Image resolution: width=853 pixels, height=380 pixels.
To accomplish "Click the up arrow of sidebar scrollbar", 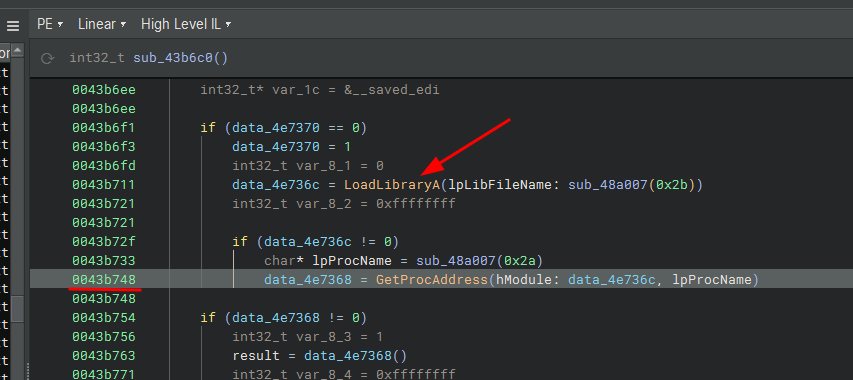I will click(17, 51).
